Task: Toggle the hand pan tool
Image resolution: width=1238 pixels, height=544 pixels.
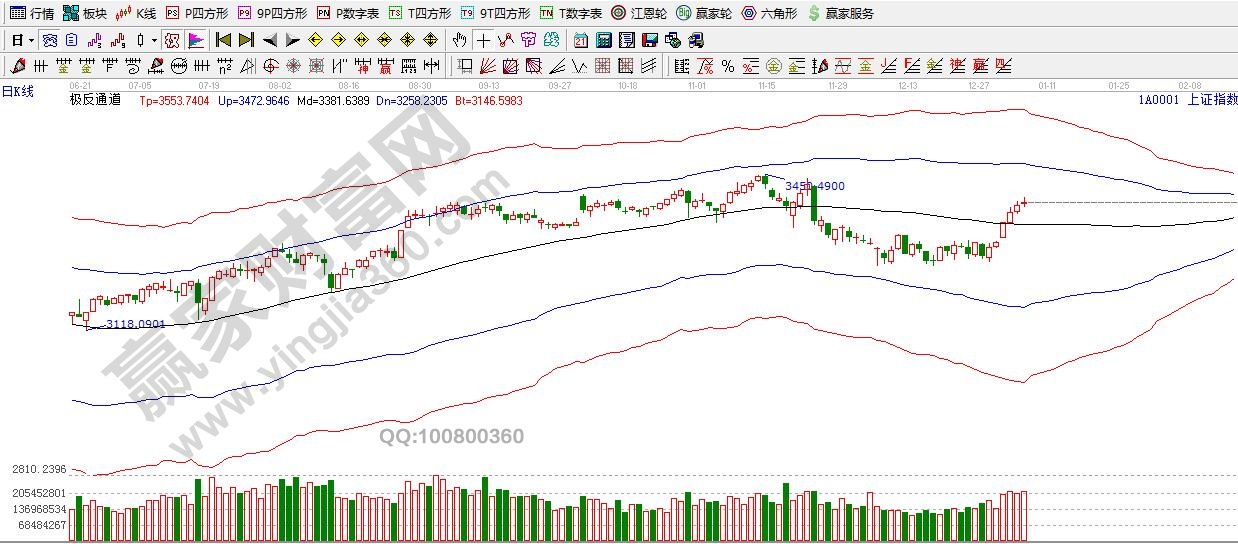Action: pos(459,41)
